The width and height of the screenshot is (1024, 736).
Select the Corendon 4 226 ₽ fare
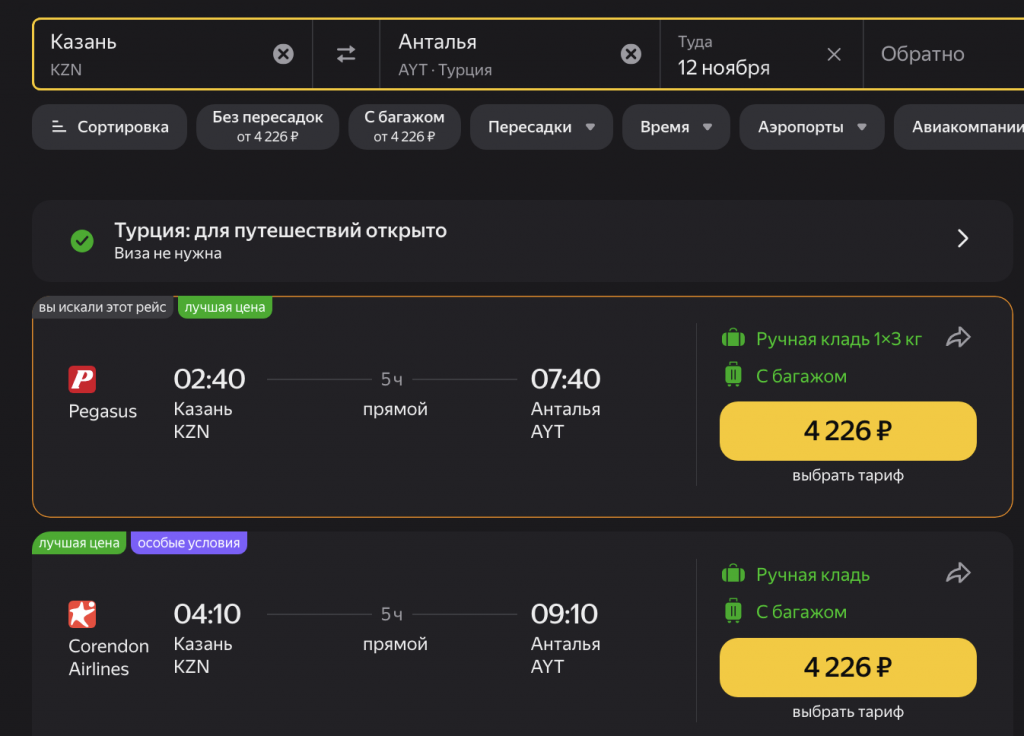pyautogui.click(x=847, y=667)
